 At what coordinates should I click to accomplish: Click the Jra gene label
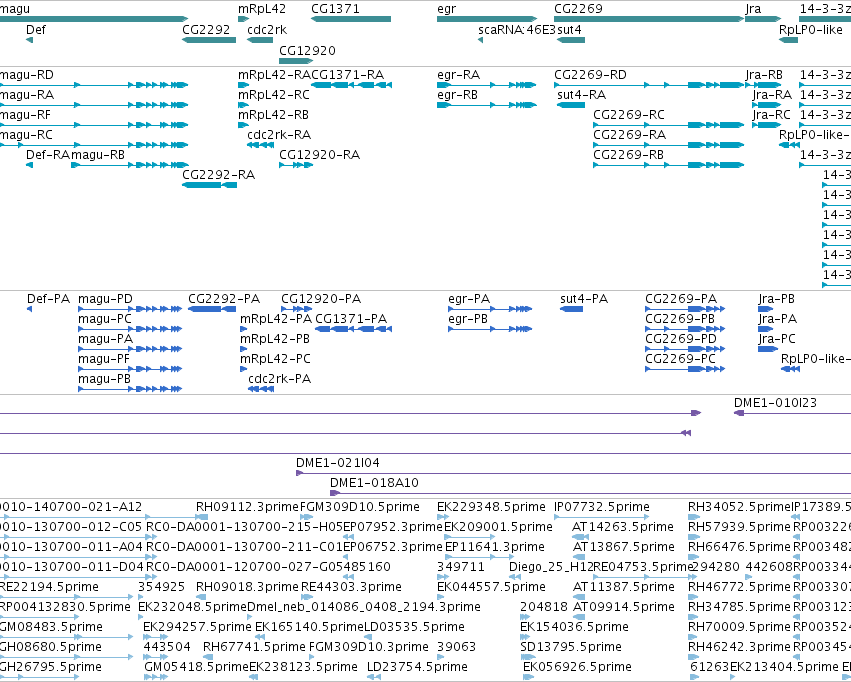(753, 9)
